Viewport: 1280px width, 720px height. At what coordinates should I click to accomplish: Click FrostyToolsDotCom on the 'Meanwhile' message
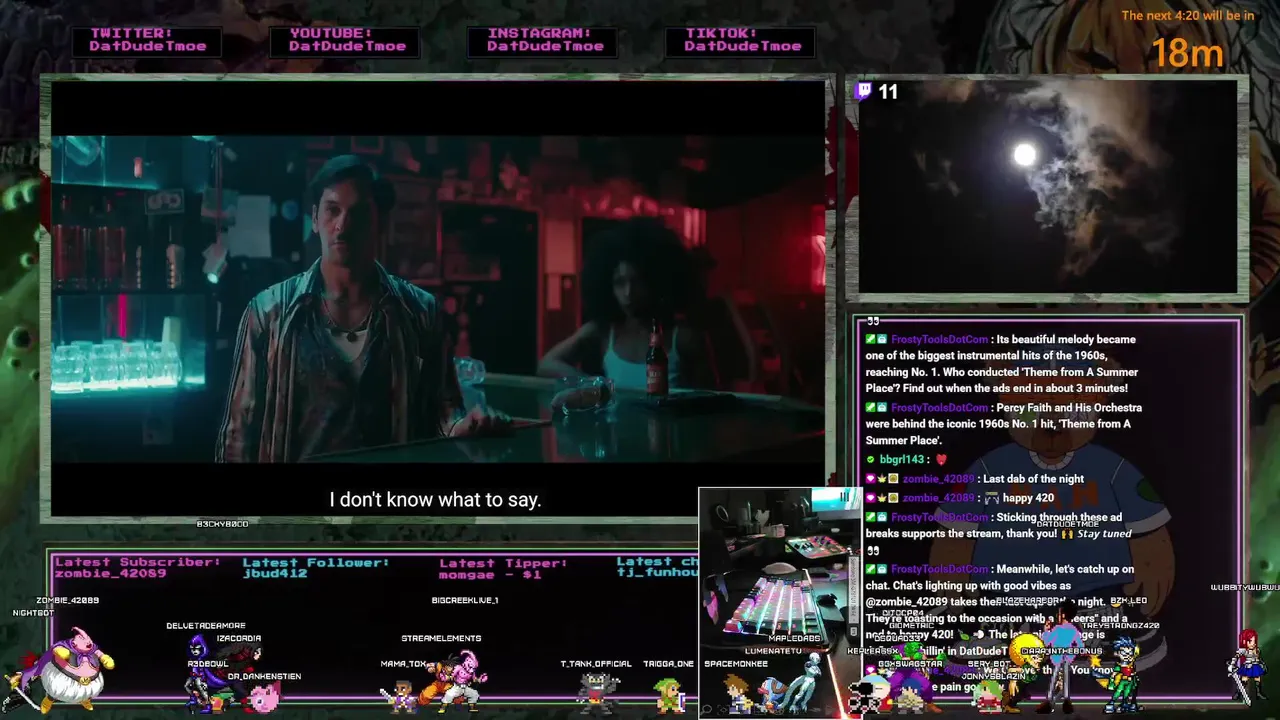click(939, 569)
